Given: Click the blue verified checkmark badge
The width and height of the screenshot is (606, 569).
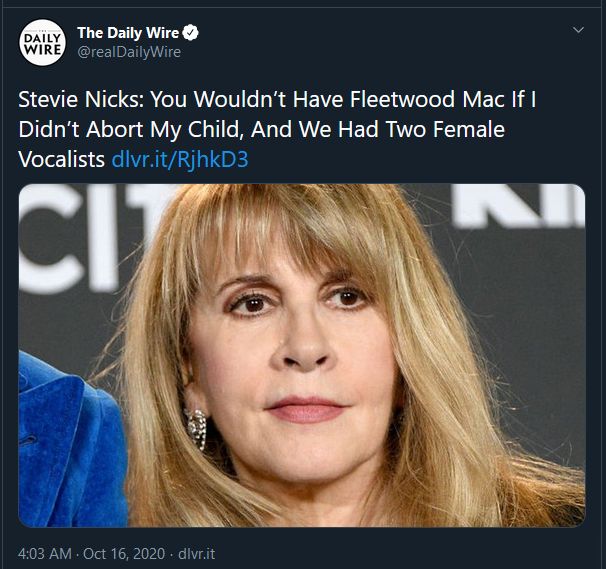Looking at the screenshot, I should (x=192, y=33).
